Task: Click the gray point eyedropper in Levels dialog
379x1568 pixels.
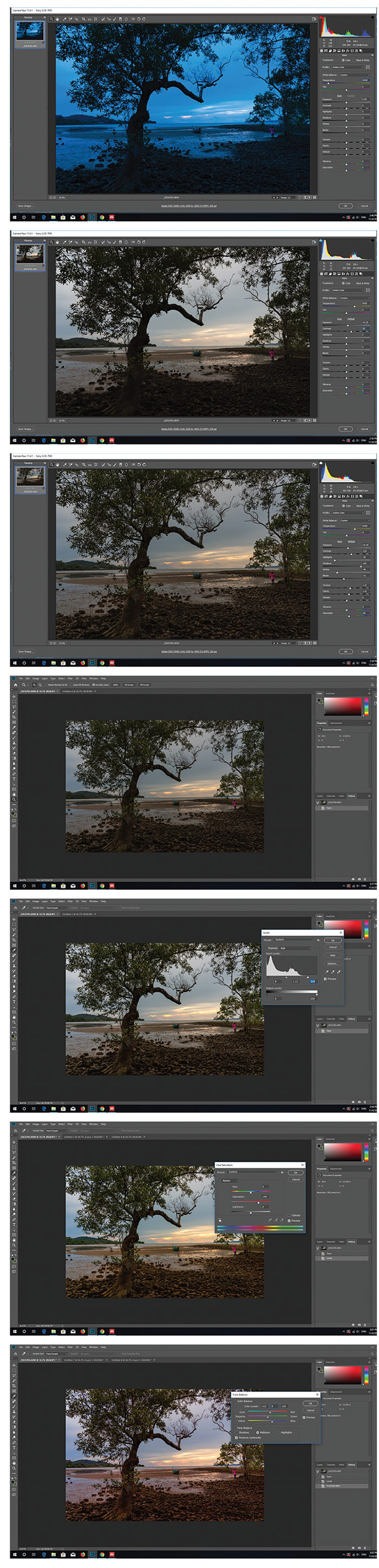Action: pos(334,971)
